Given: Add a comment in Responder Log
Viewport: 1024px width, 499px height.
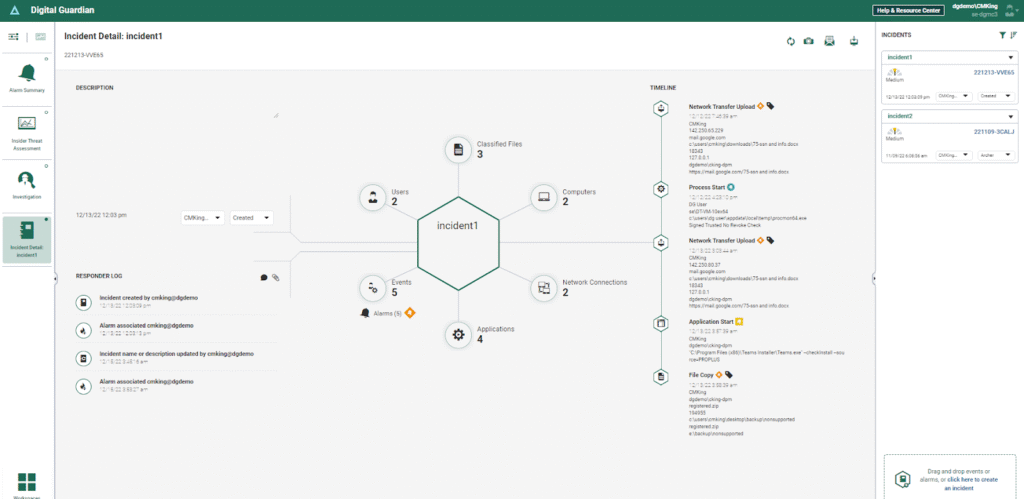Looking at the screenshot, I should click(x=264, y=277).
